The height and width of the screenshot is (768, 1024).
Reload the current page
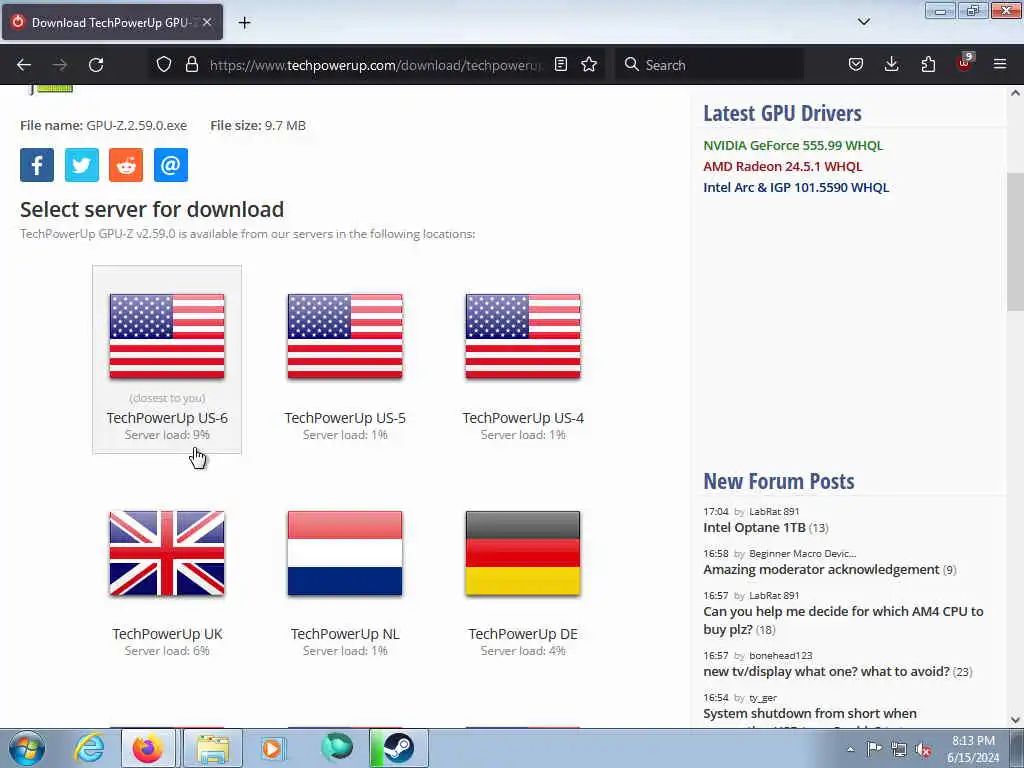click(96, 65)
